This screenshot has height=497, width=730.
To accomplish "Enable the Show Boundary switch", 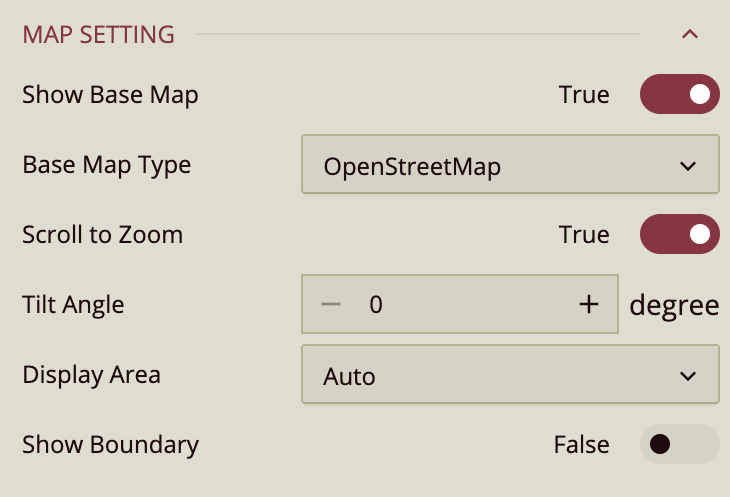I will [x=679, y=445].
